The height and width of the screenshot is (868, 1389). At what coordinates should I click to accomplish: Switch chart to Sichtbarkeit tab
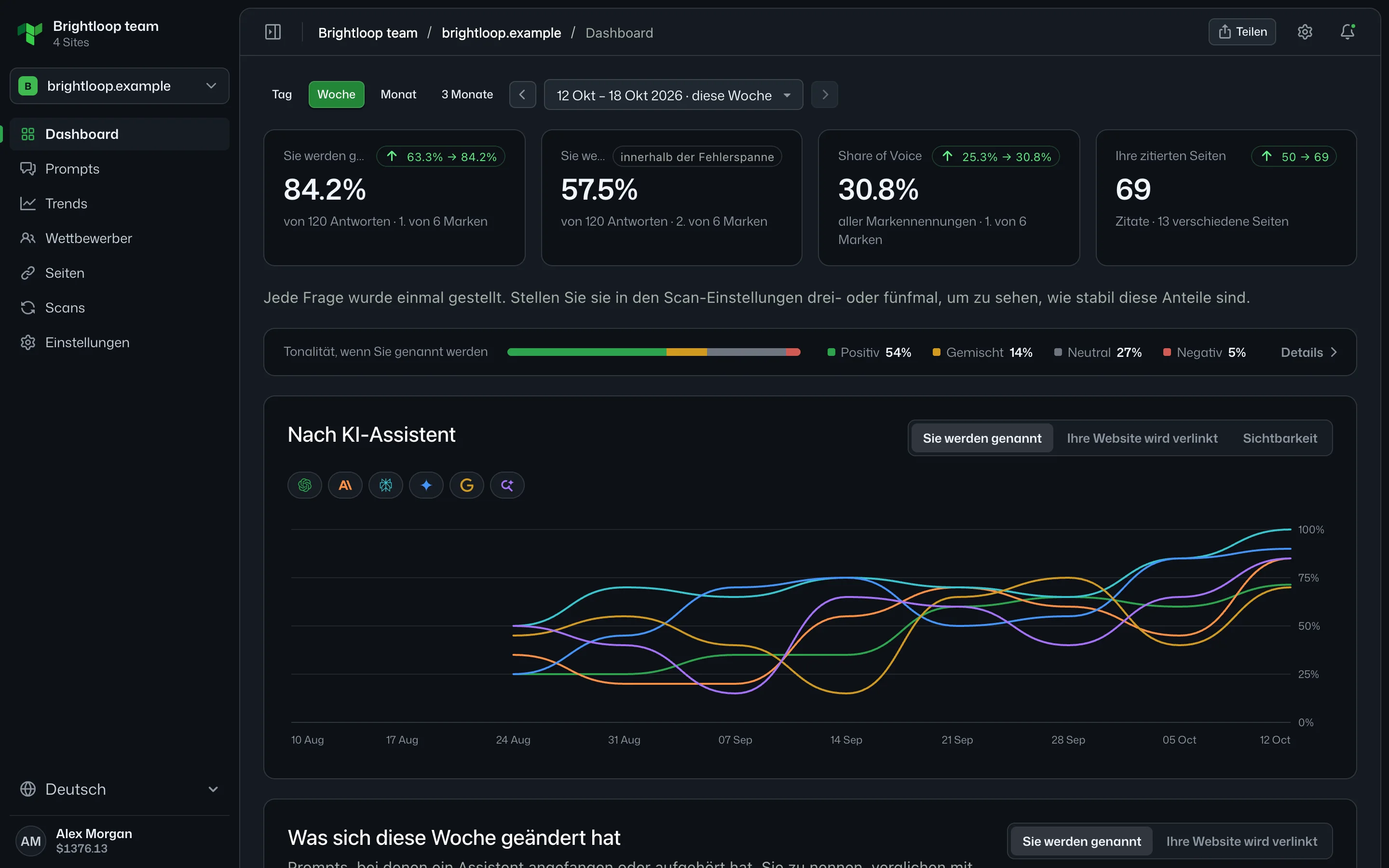point(1280,438)
